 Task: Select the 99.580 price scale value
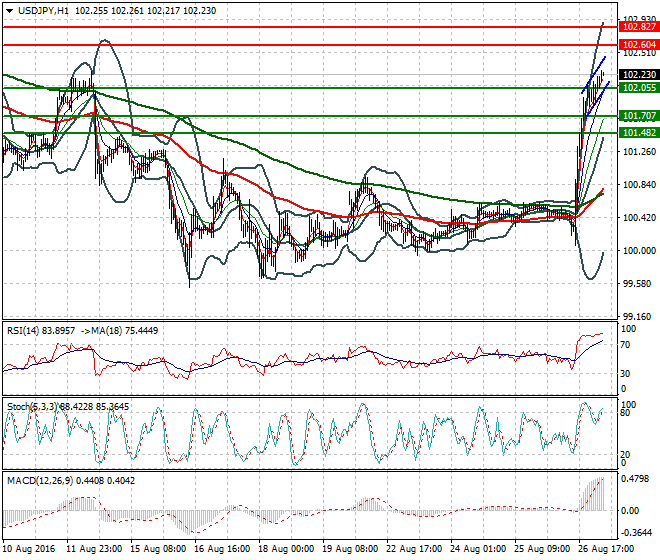639,284
